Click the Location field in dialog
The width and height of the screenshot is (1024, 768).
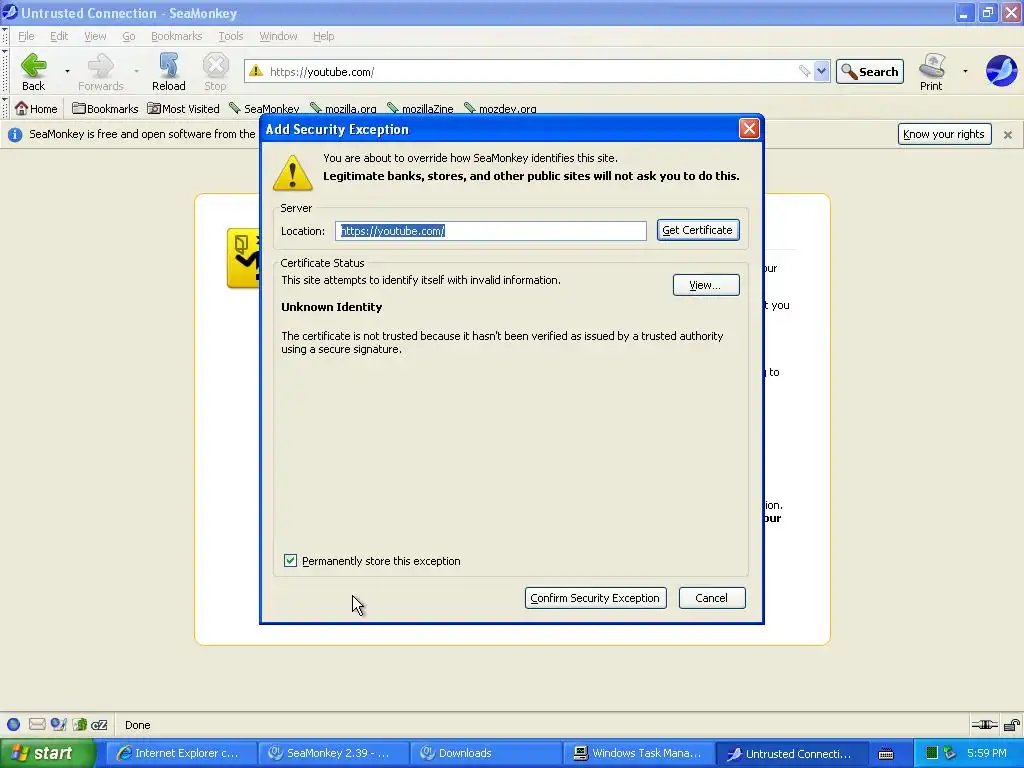point(490,231)
